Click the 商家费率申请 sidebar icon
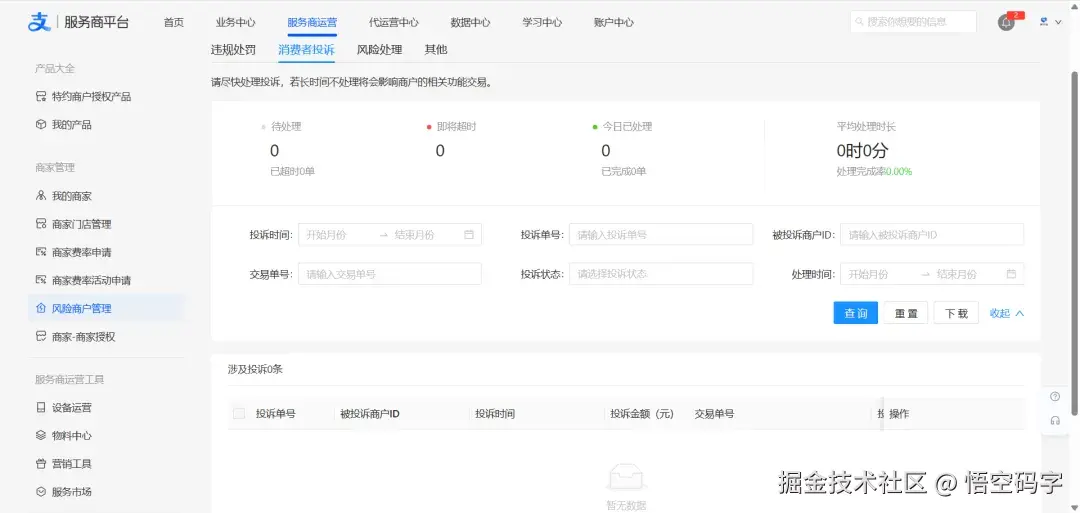Image resolution: width=1080 pixels, height=513 pixels. click(41, 253)
